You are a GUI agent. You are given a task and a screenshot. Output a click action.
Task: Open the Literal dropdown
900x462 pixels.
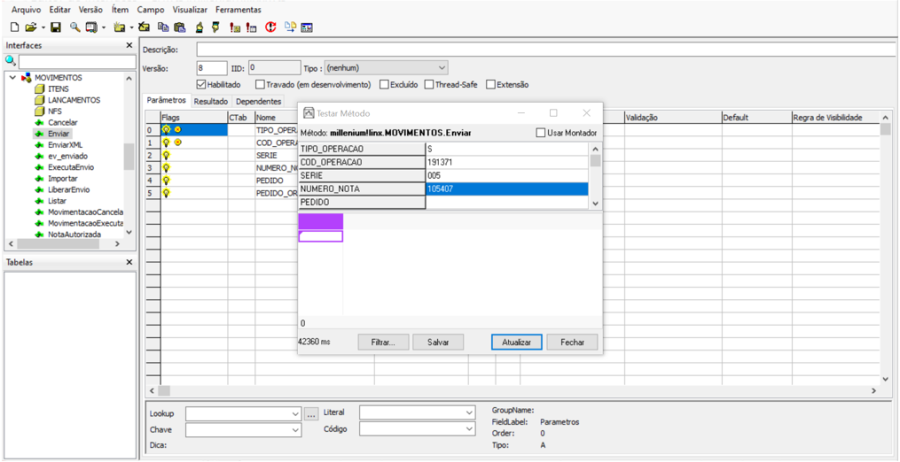470,413
